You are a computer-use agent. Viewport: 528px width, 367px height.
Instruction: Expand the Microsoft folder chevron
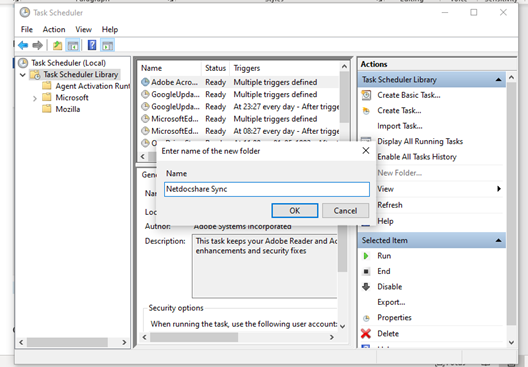pyautogui.click(x=35, y=98)
